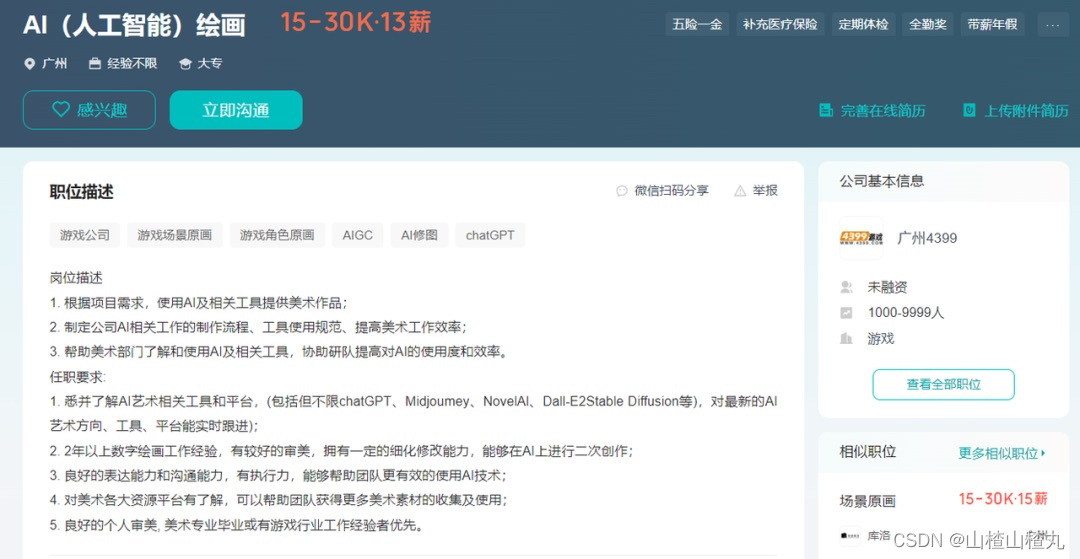Select the 游戏场景原画 tag

pos(174,235)
